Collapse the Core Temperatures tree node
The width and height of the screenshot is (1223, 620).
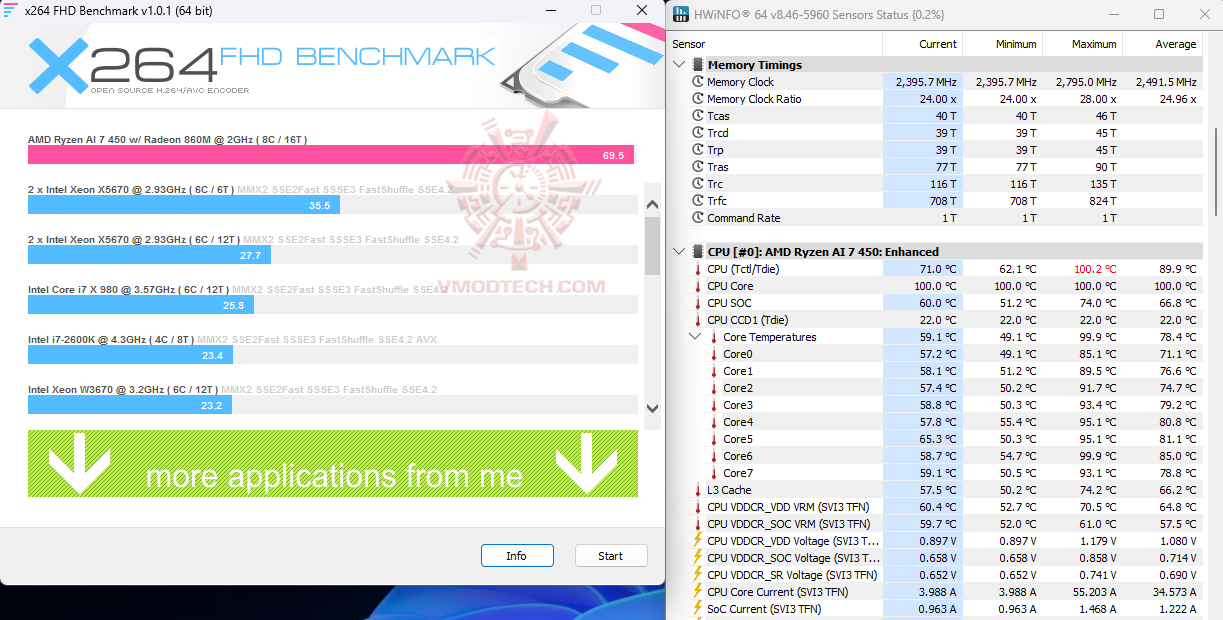point(696,337)
